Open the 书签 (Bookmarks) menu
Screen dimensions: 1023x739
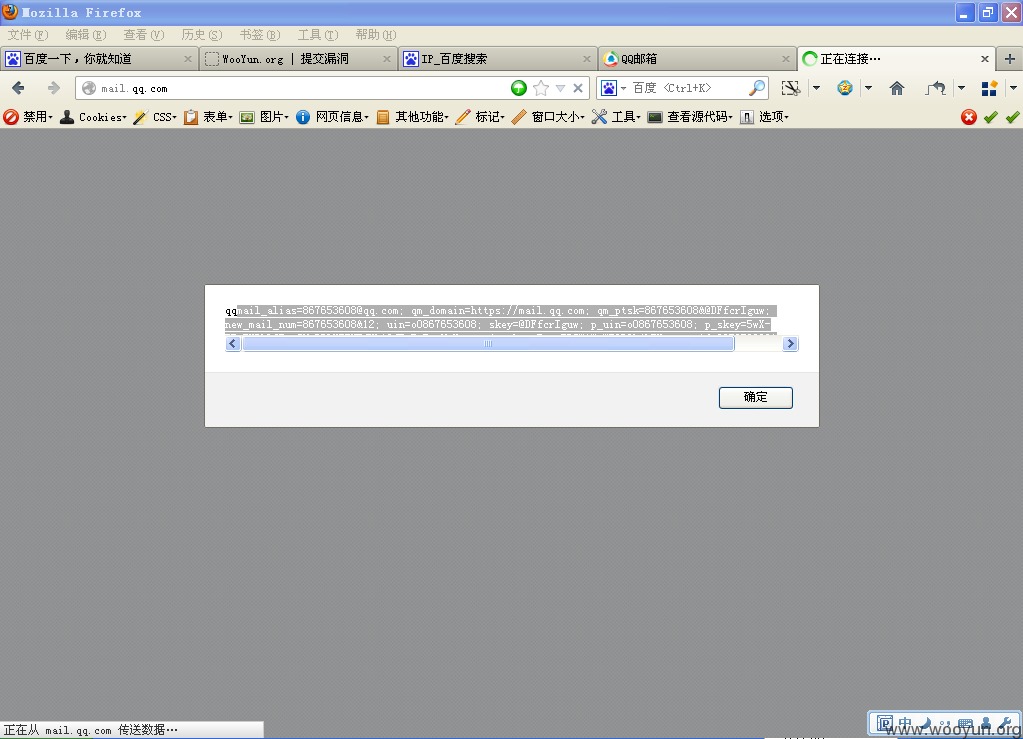tap(260, 35)
